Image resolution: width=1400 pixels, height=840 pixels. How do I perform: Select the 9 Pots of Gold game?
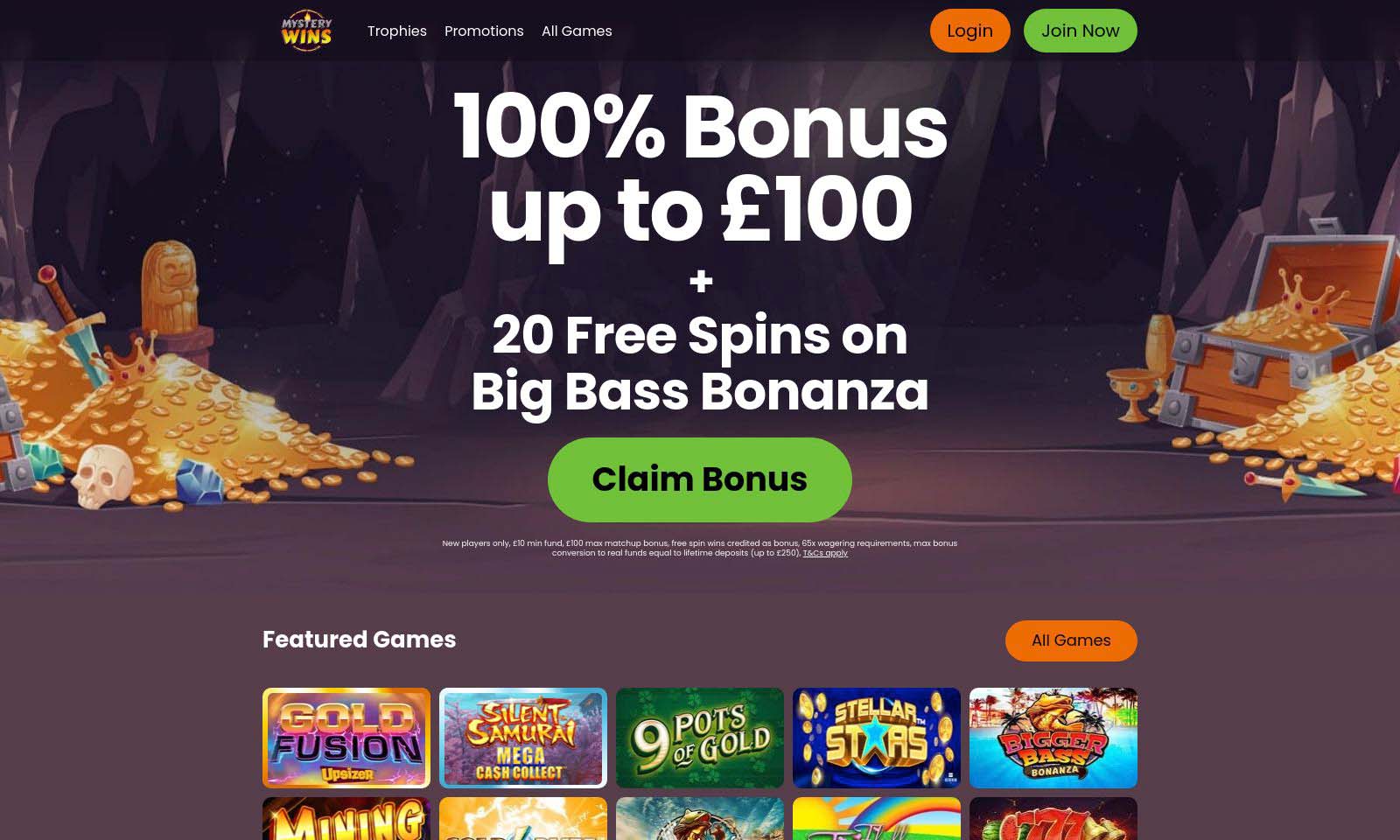[700, 738]
